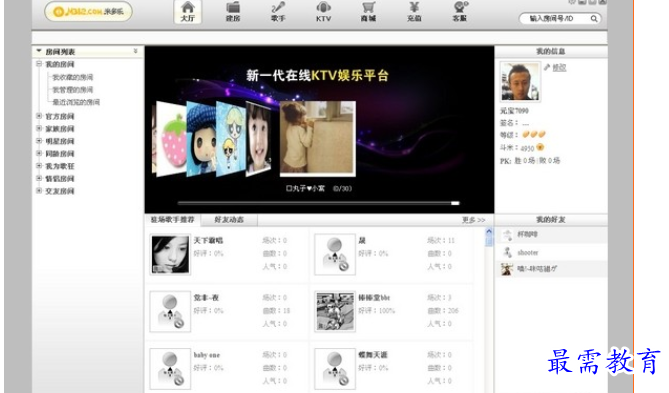669x393 pixels.
Task: Click default avatar of singer 觉非~夜
Action: [170, 311]
